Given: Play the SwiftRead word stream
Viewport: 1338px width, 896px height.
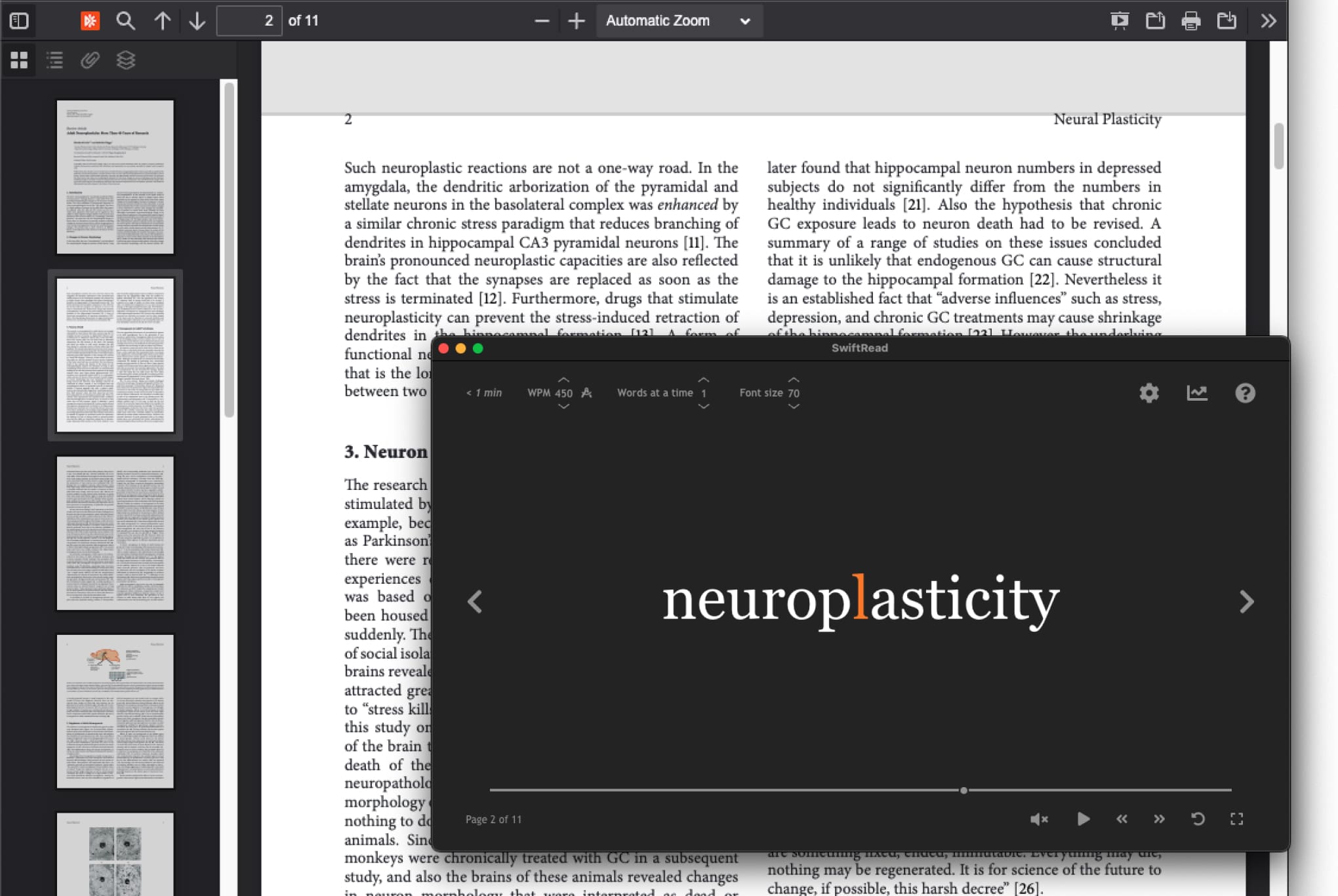Looking at the screenshot, I should (x=1083, y=819).
